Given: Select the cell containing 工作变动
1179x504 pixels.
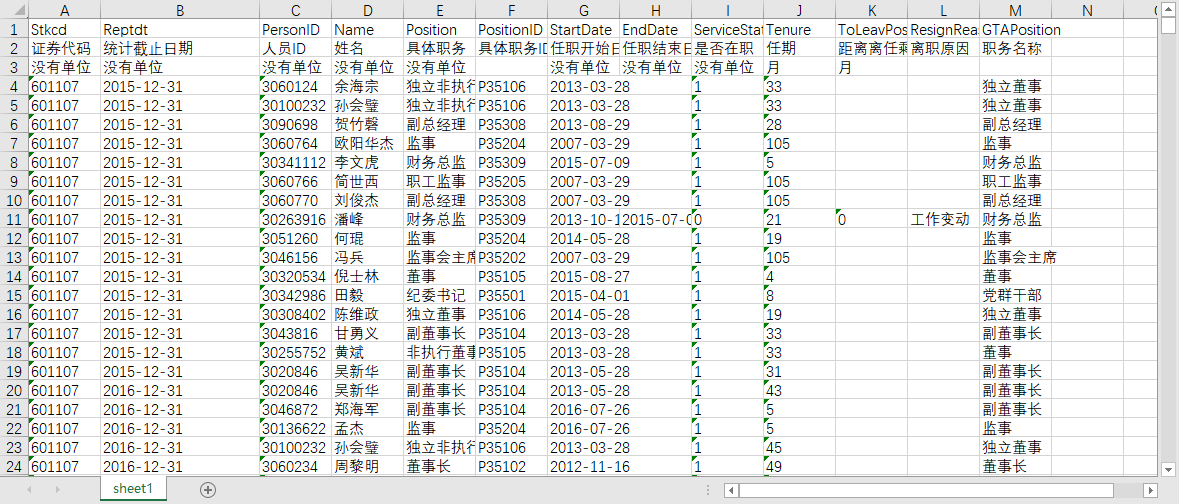Looking at the screenshot, I should point(943,219).
